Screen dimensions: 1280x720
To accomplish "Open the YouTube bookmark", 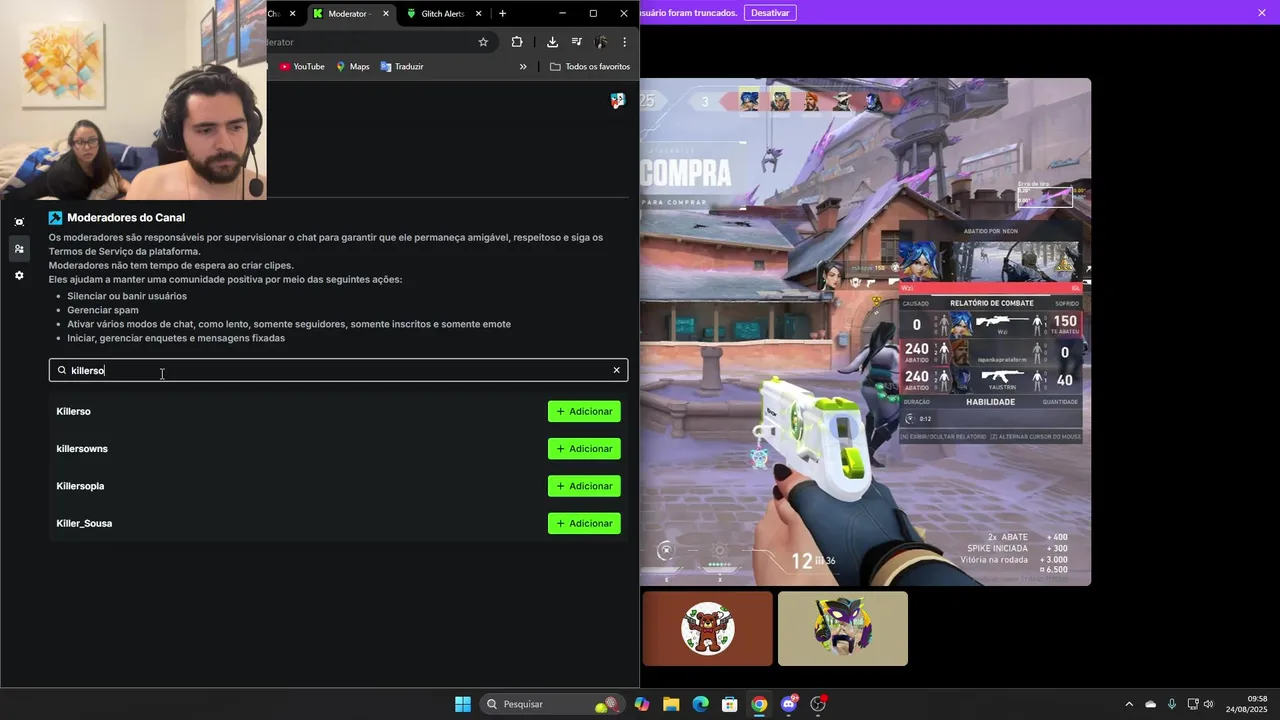I will pyautogui.click(x=302, y=67).
